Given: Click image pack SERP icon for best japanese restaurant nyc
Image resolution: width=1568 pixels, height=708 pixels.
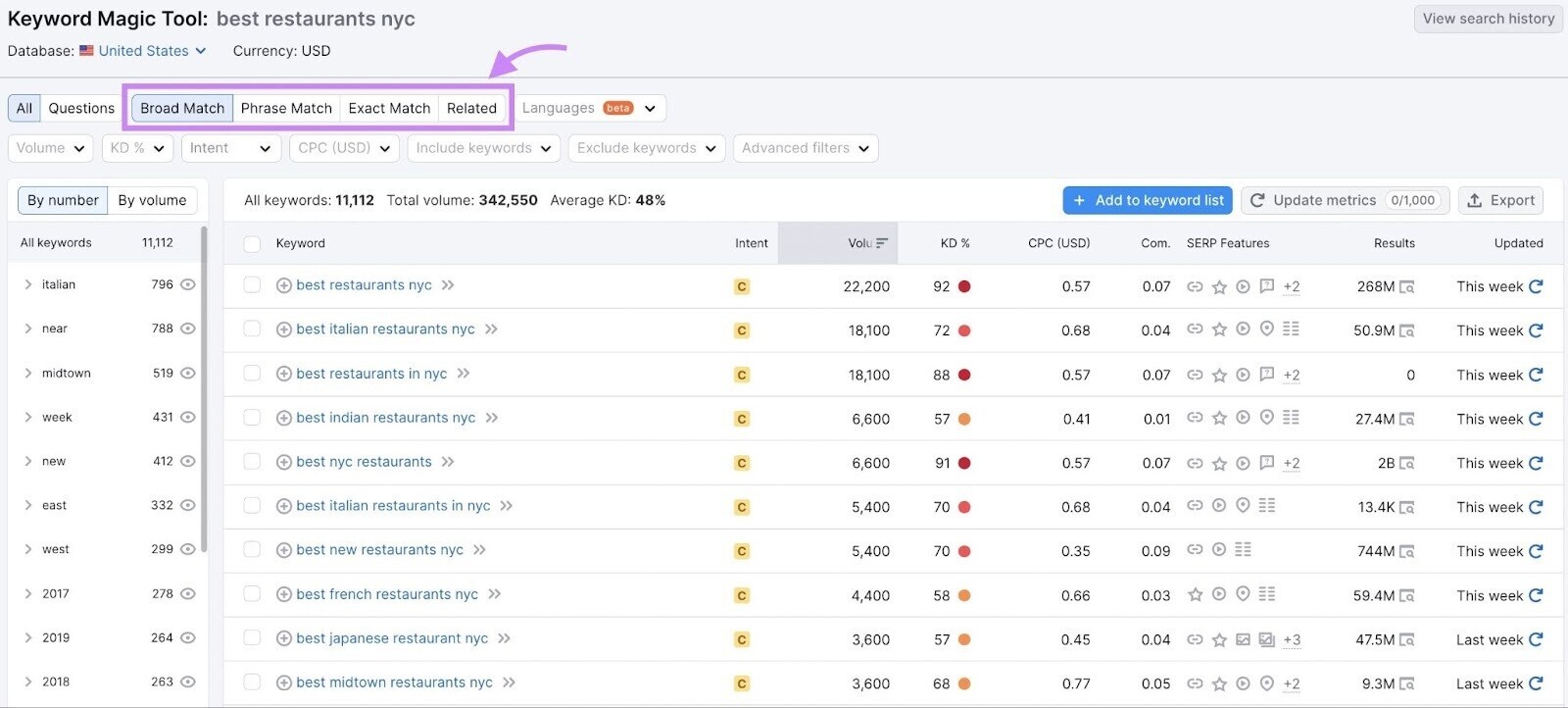Looking at the screenshot, I should pos(1243,639).
